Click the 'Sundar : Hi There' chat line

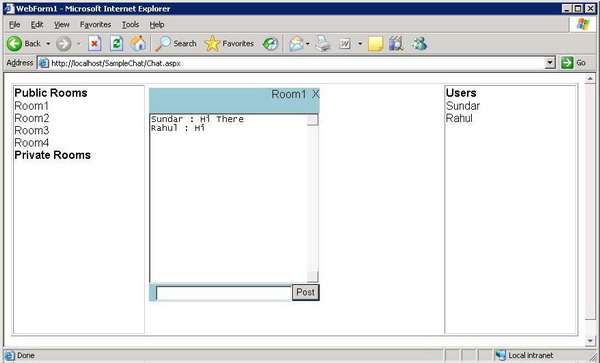click(197, 119)
